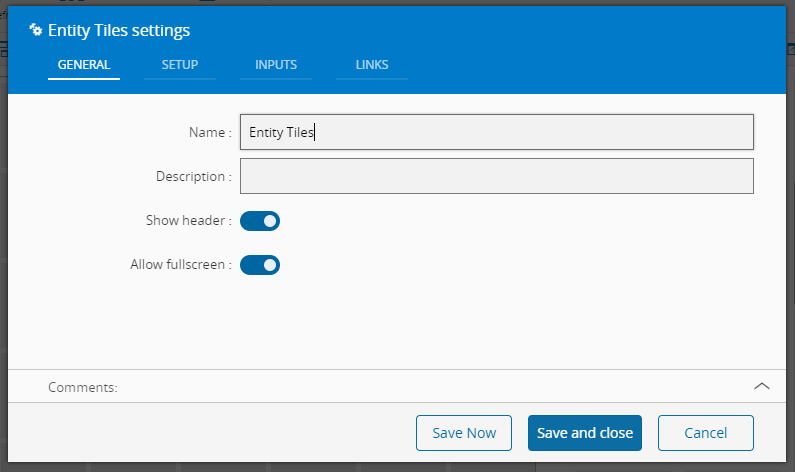Toggle the Allow fullscreen switch
The width and height of the screenshot is (795, 472).
(260, 265)
